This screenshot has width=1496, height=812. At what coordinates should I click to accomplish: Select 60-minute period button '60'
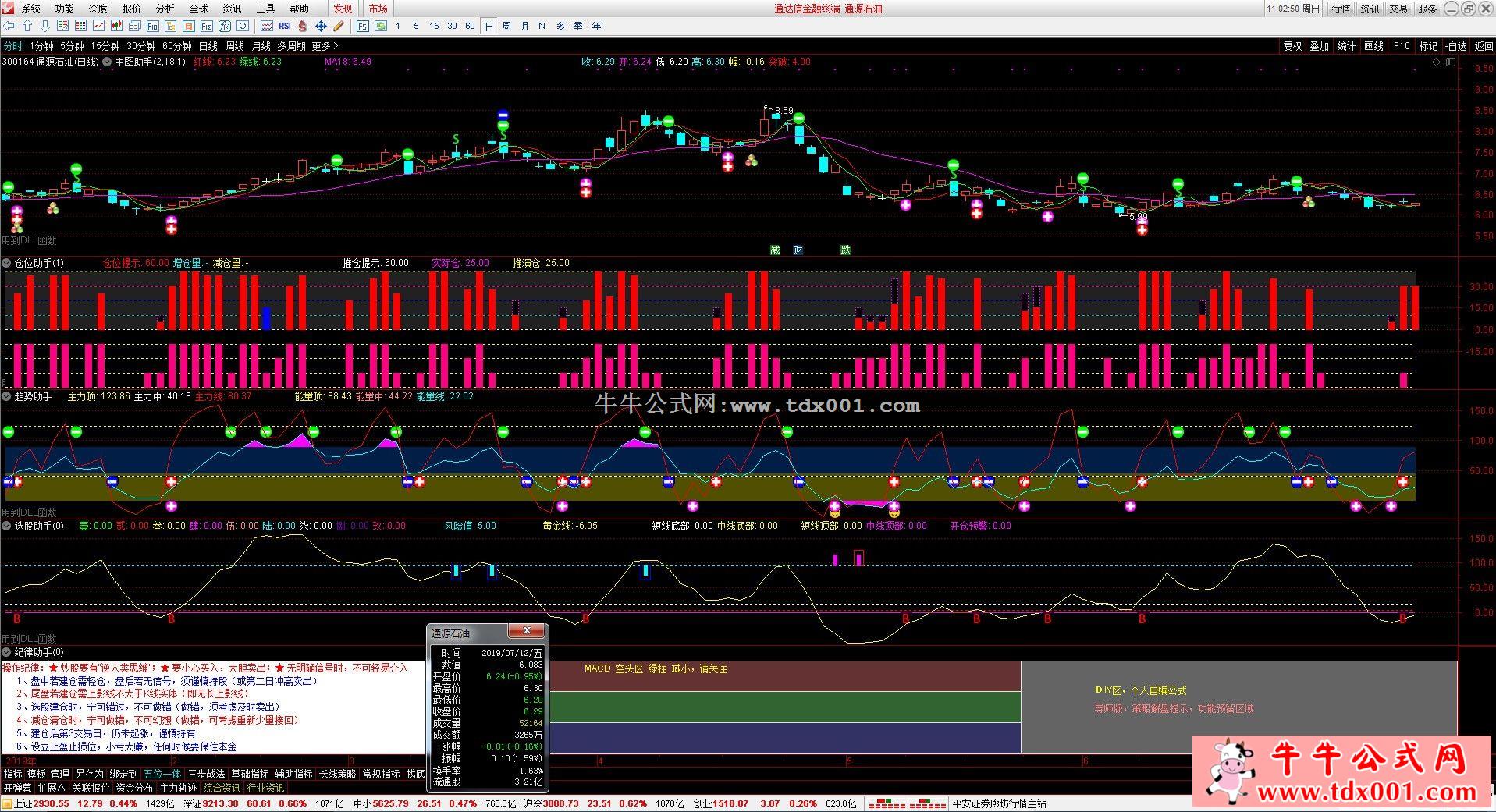470,26
